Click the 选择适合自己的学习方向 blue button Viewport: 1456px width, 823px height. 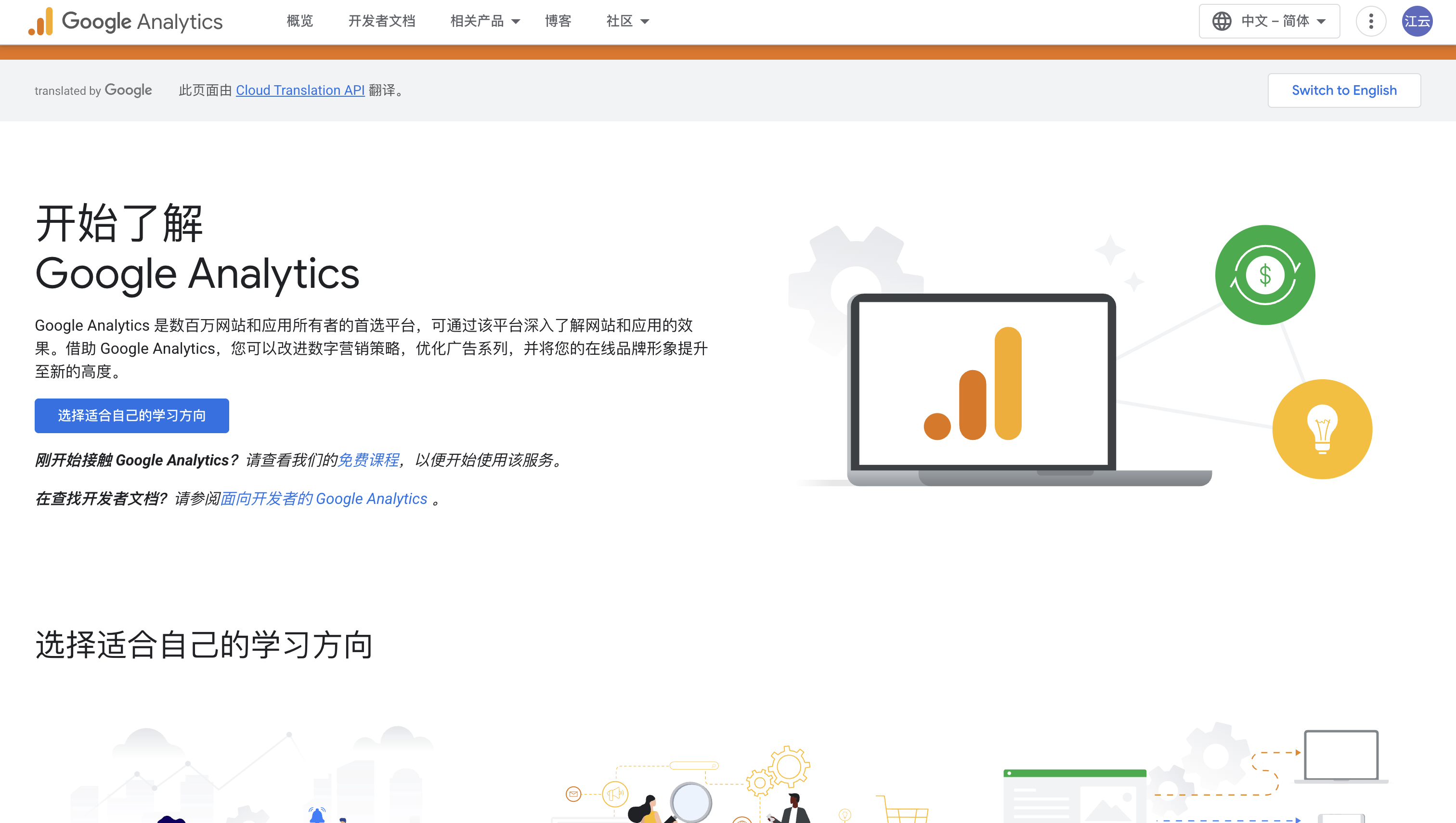[132, 415]
